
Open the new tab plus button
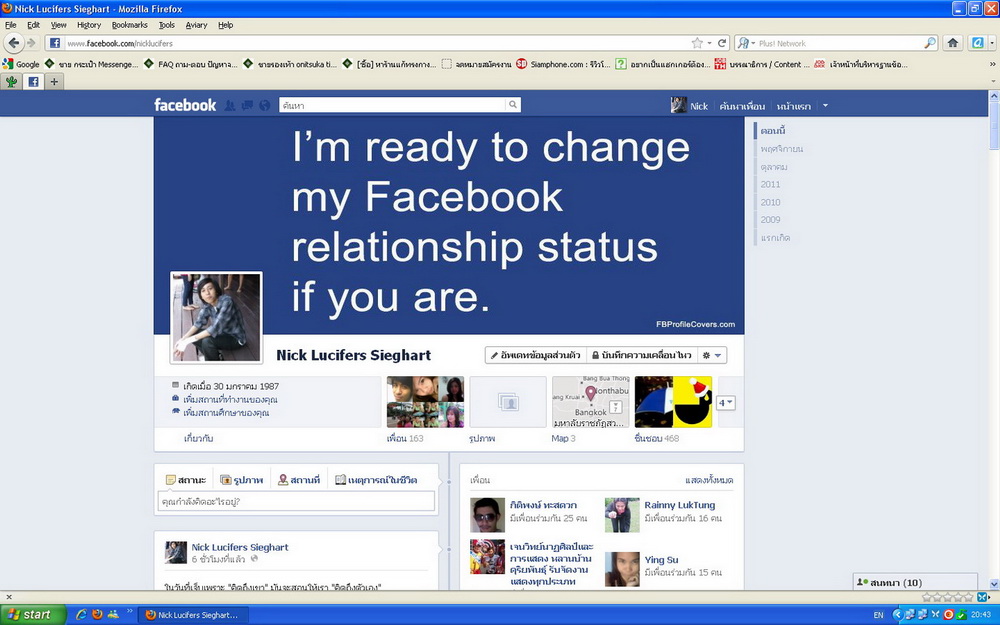click(x=54, y=82)
